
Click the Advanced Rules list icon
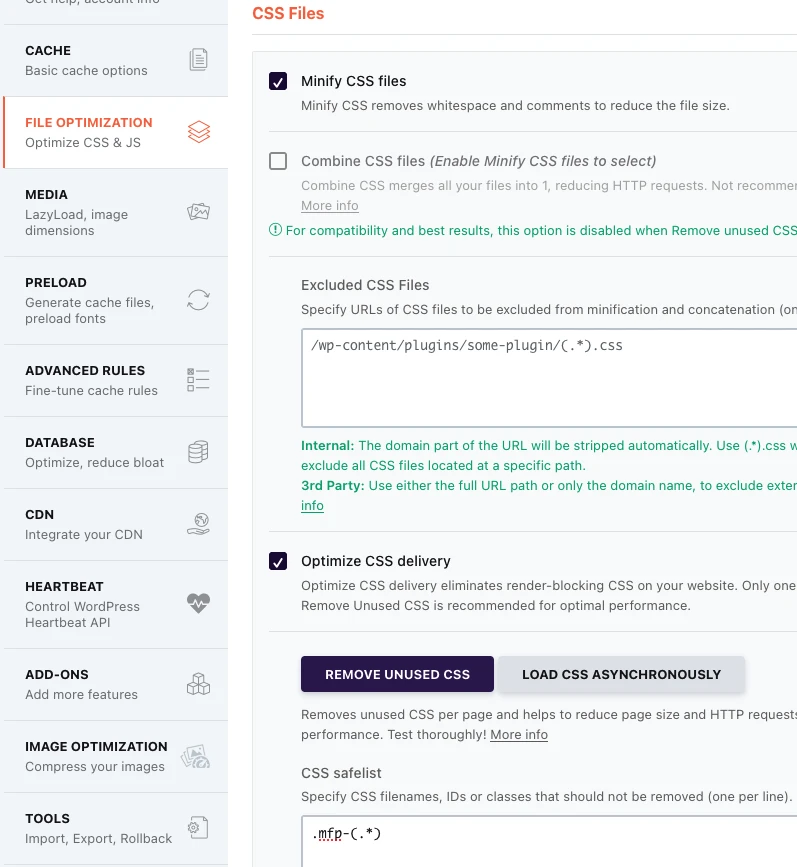[198, 380]
